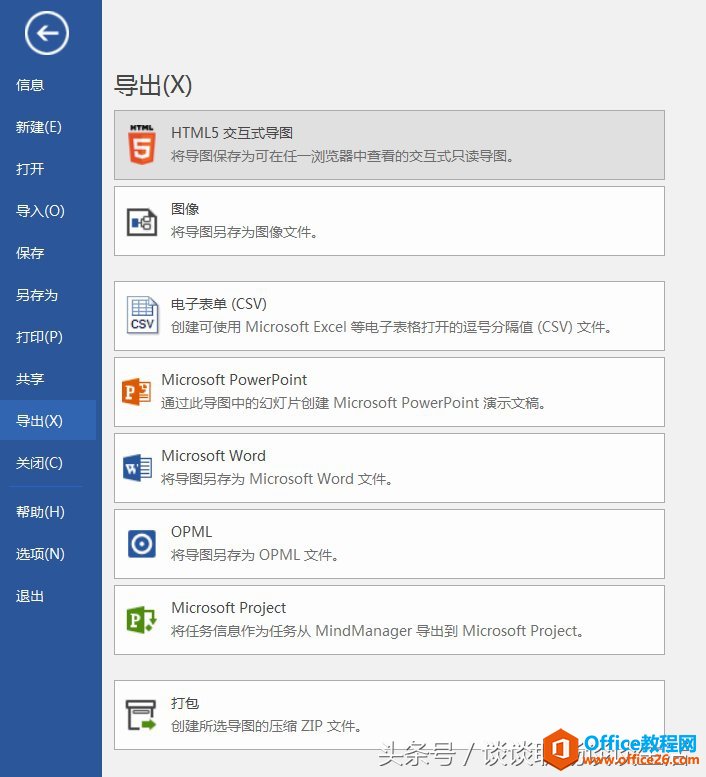Click the archive pack icon
The height and width of the screenshot is (777, 706).
pyautogui.click(x=141, y=715)
